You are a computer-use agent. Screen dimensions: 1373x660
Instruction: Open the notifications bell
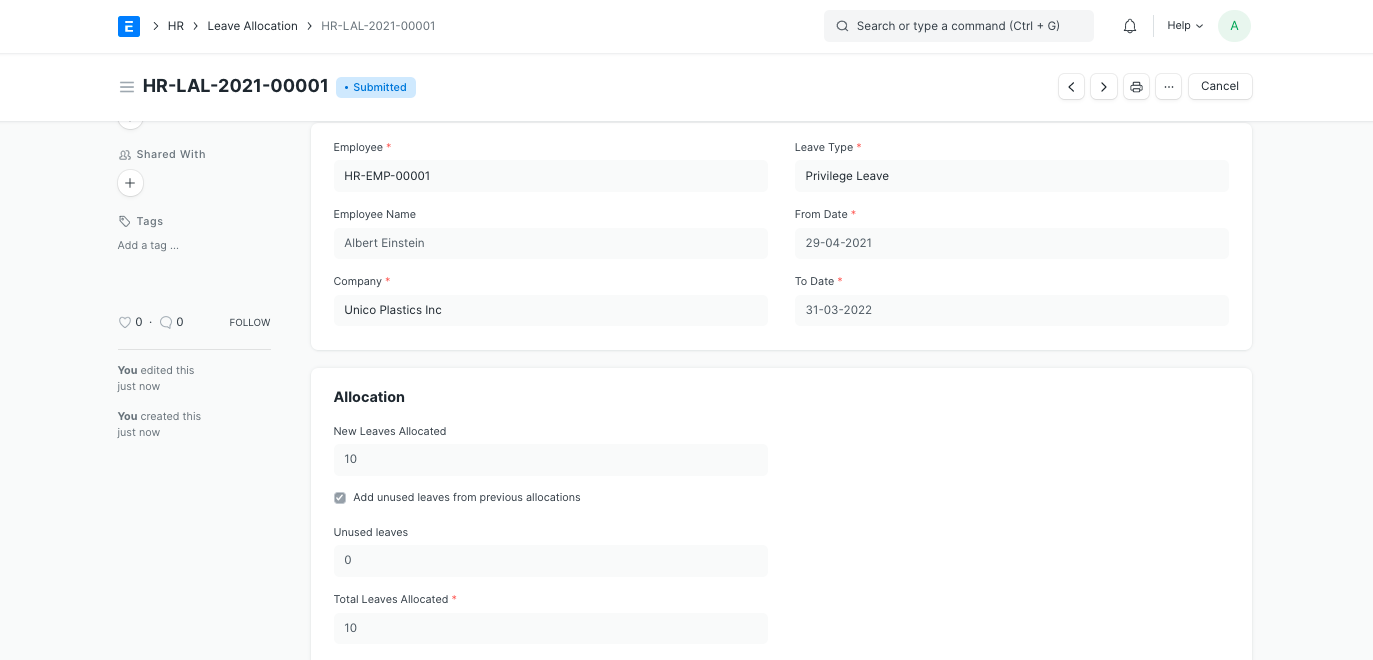click(x=1130, y=26)
